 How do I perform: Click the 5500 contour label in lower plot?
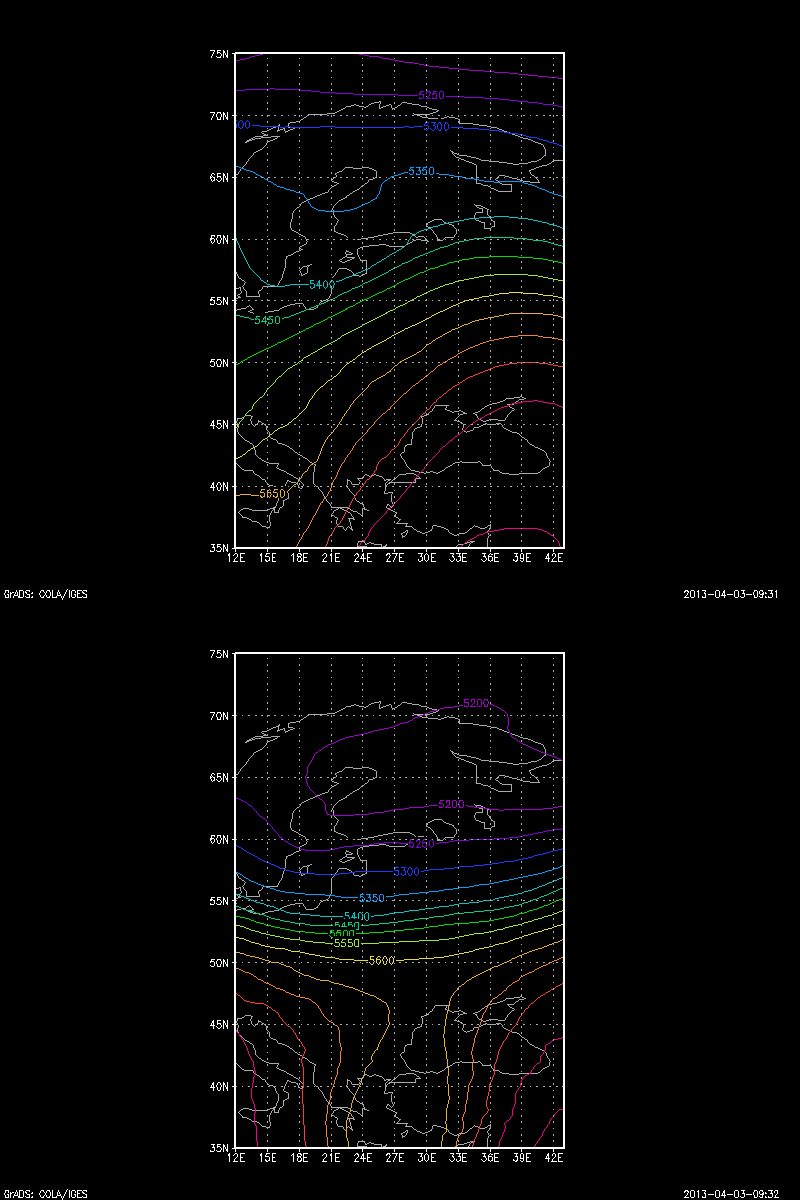(342, 934)
